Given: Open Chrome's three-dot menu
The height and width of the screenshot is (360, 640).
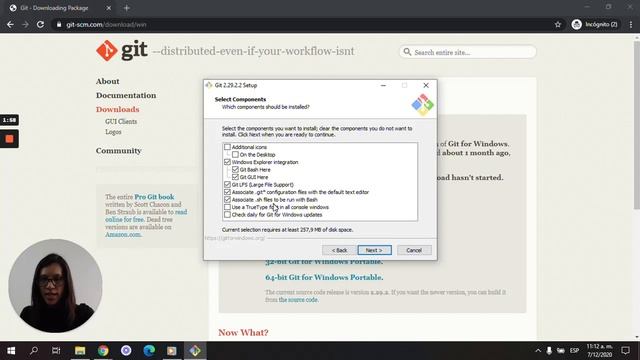Looking at the screenshot, I should pos(631,24).
